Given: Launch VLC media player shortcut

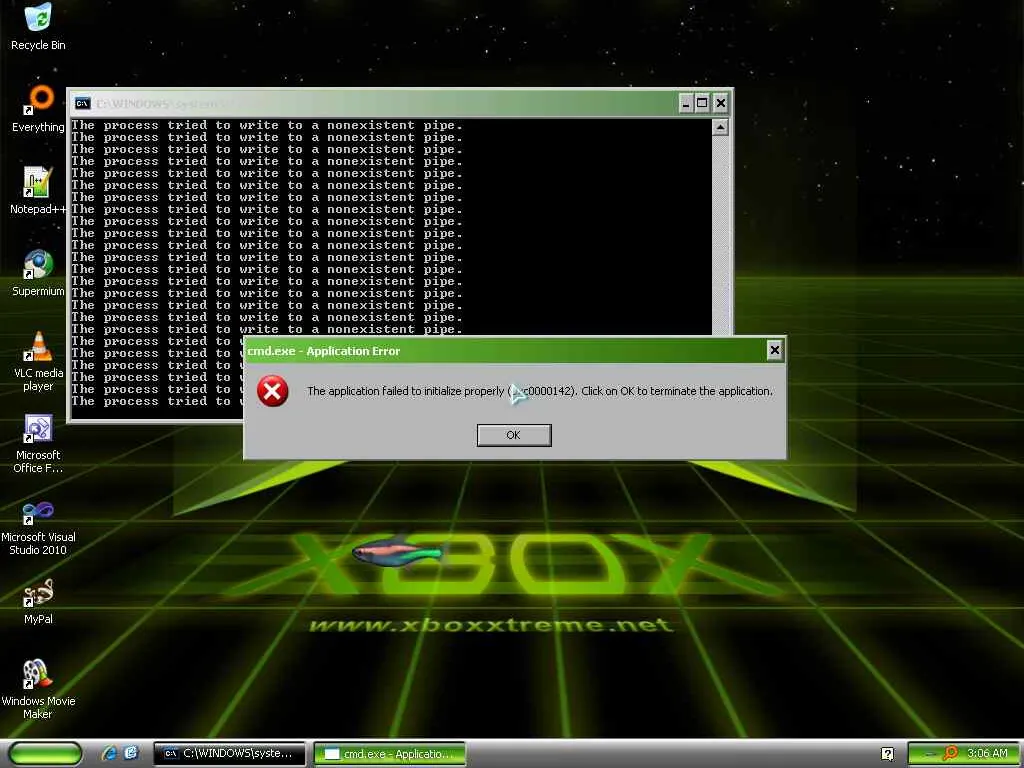Looking at the screenshot, I should 39,360.
